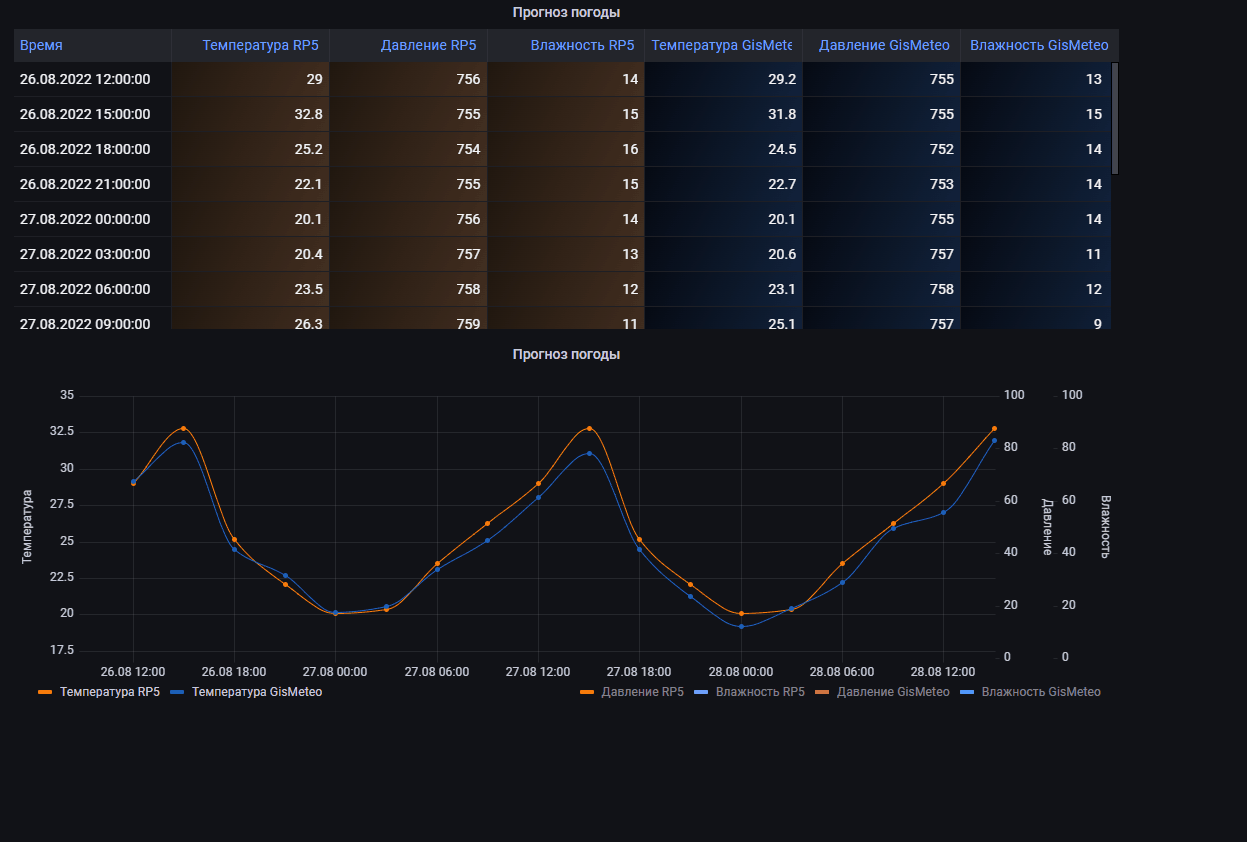Viewport: 1247px width, 842px height.
Task: Toggle "Температура RP5" series label in chart legend
Action: tap(110, 692)
